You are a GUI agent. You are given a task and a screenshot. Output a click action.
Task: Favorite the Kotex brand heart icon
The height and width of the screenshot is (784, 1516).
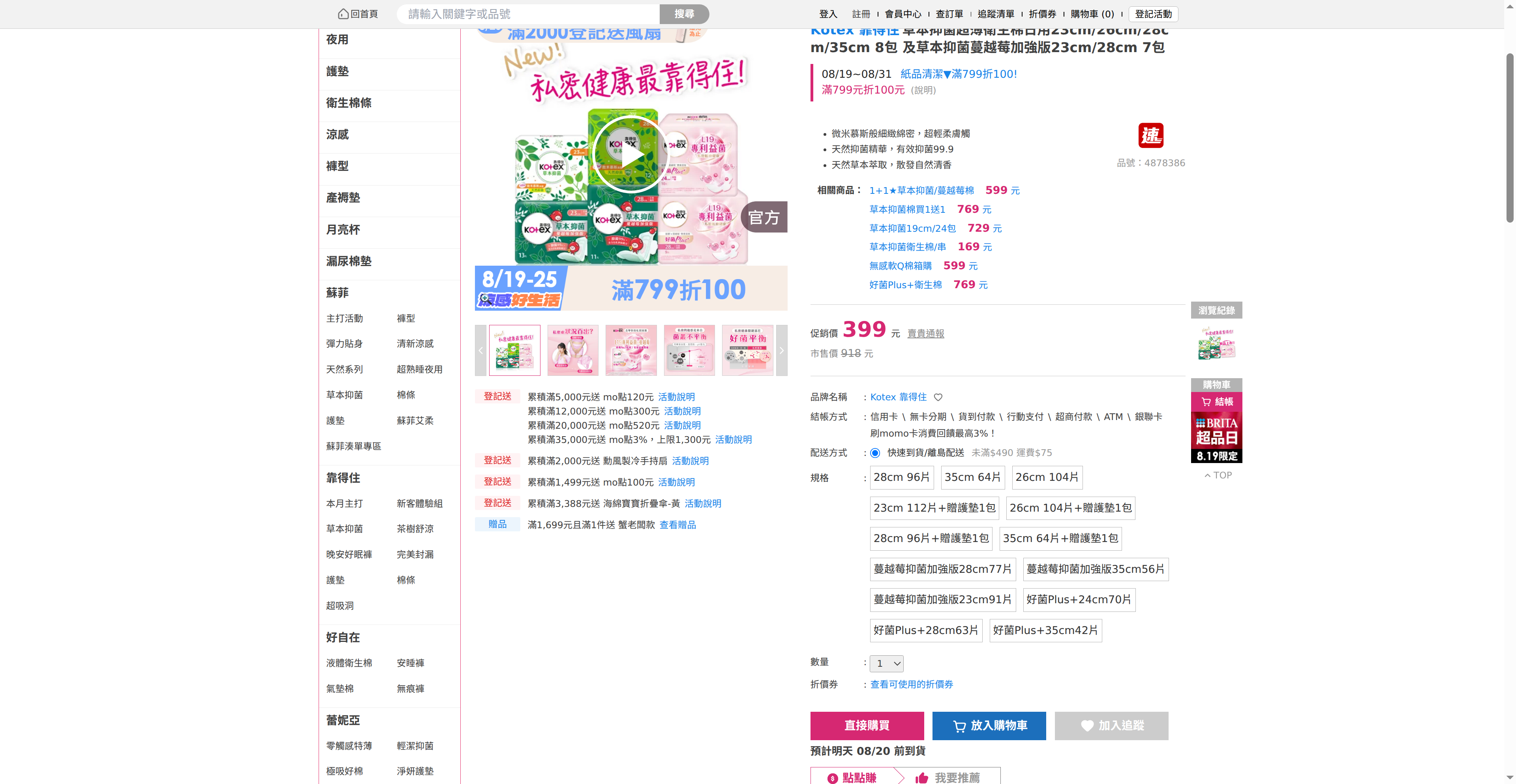pos(938,397)
